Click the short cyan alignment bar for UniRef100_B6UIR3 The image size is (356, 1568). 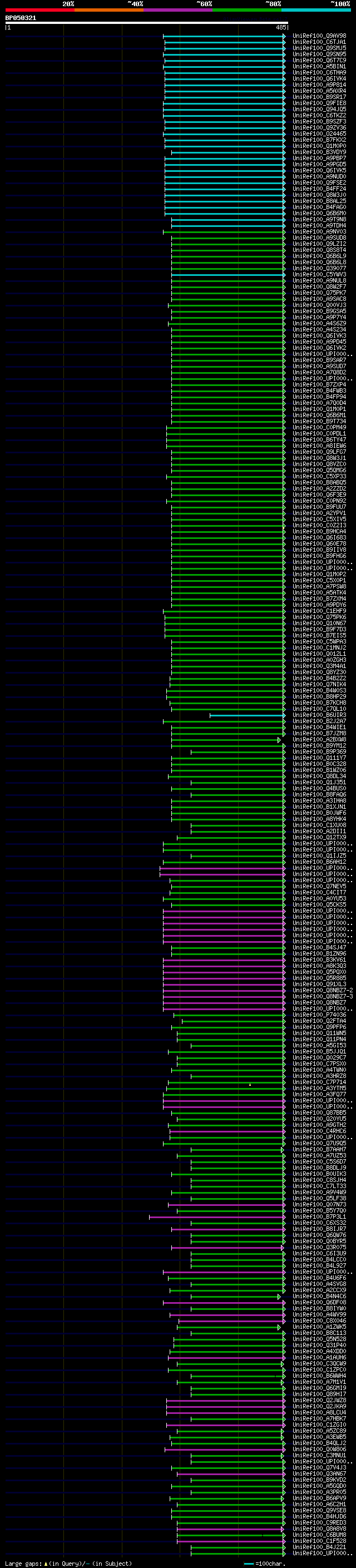click(x=248, y=715)
